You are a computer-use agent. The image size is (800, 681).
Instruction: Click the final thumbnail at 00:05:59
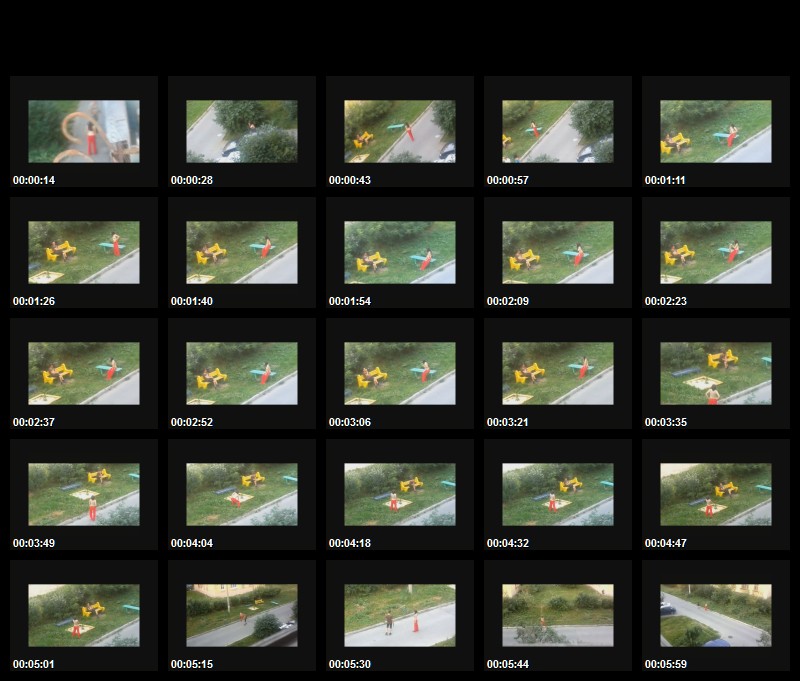(x=716, y=615)
